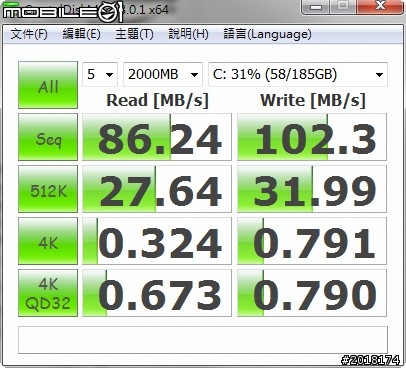
Task: Open the 文件(F) menu
Action: click(x=29, y=34)
